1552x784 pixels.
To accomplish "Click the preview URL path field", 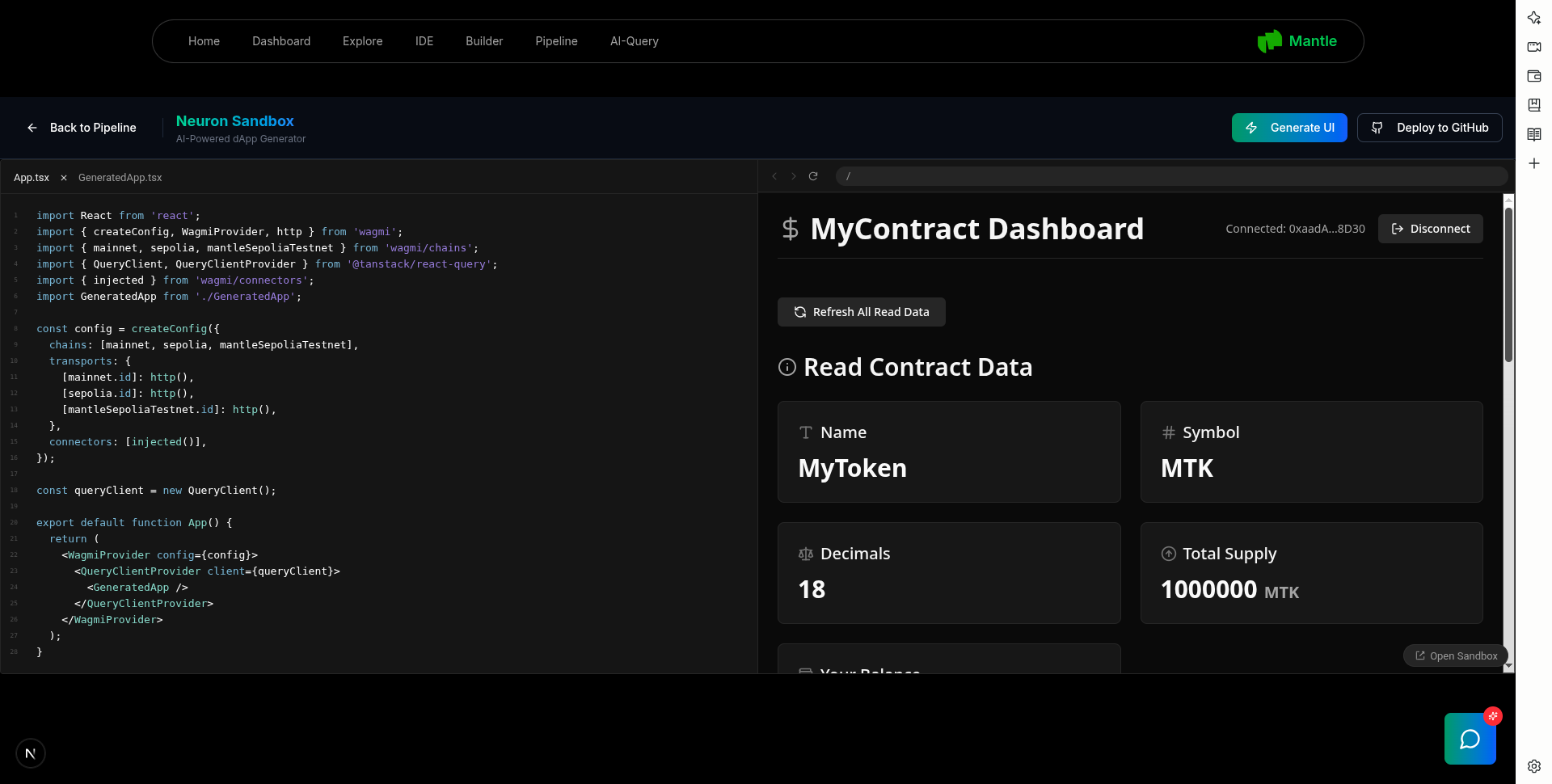I will (1172, 176).
